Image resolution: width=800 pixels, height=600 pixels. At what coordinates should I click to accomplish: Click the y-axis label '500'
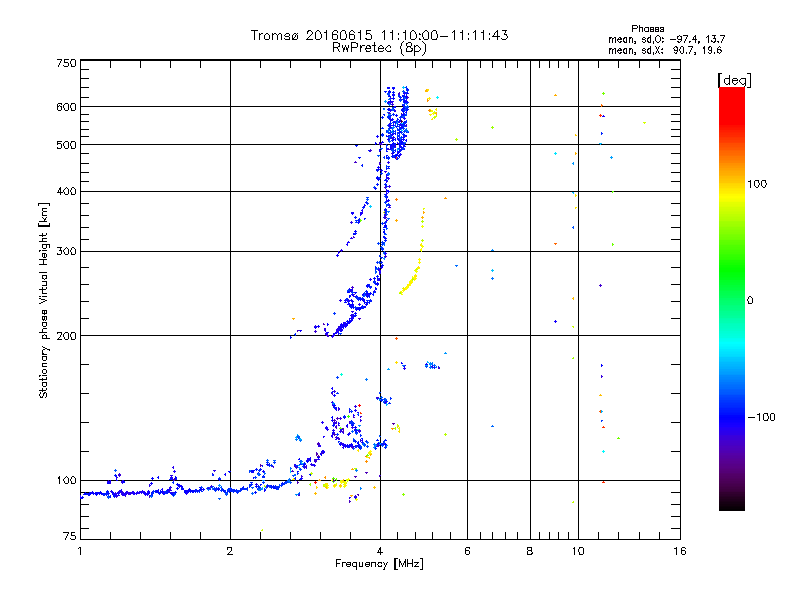pos(66,145)
